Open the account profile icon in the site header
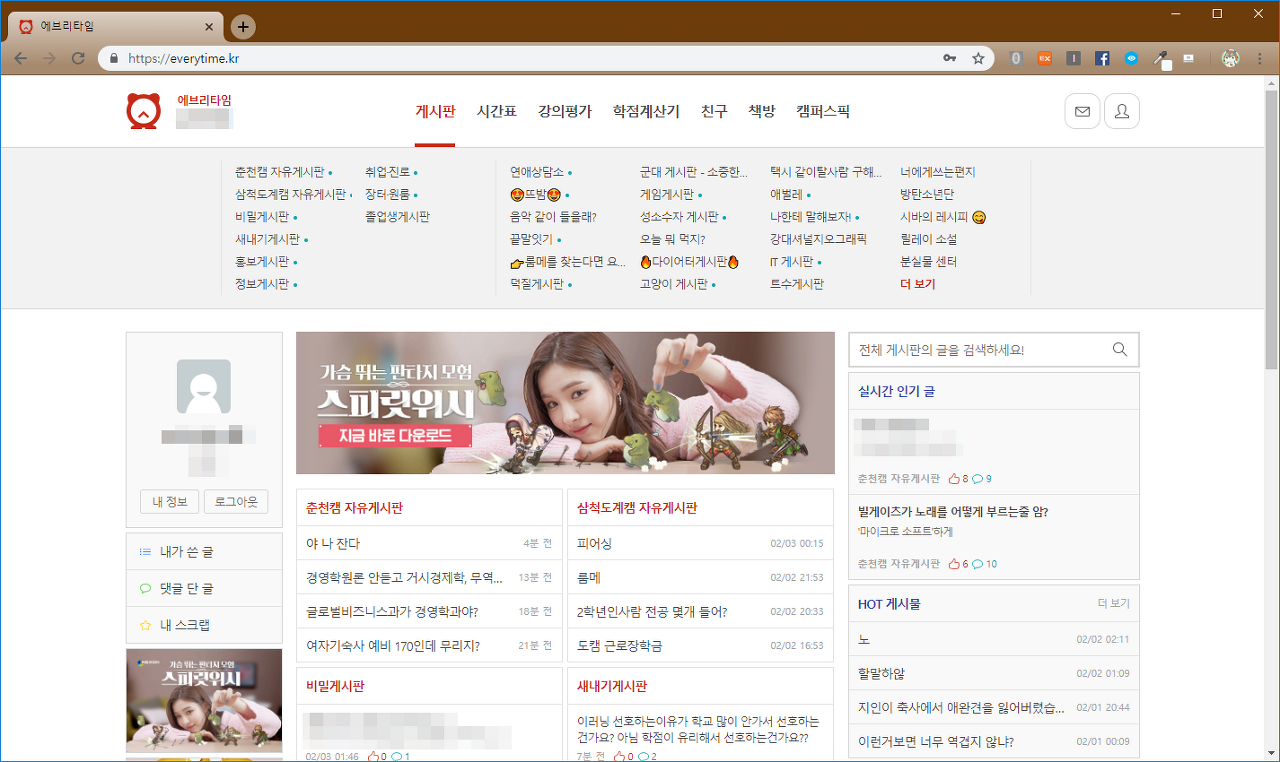This screenshot has height=762, width=1280. [x=1122, y=112]
